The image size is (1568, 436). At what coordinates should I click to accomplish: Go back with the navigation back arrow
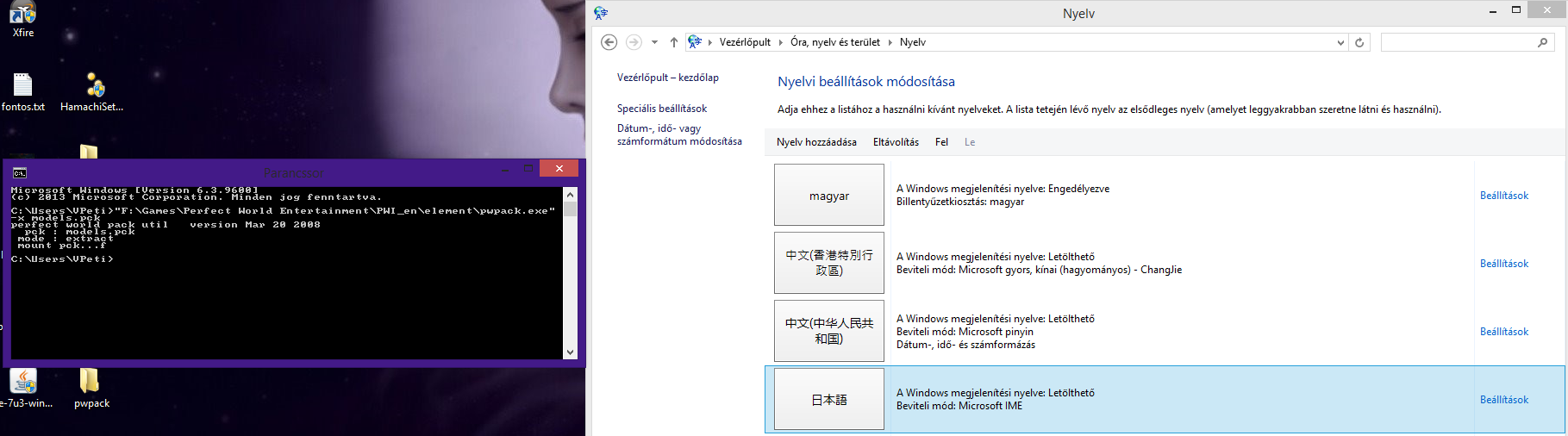click(x=609, y=42)
